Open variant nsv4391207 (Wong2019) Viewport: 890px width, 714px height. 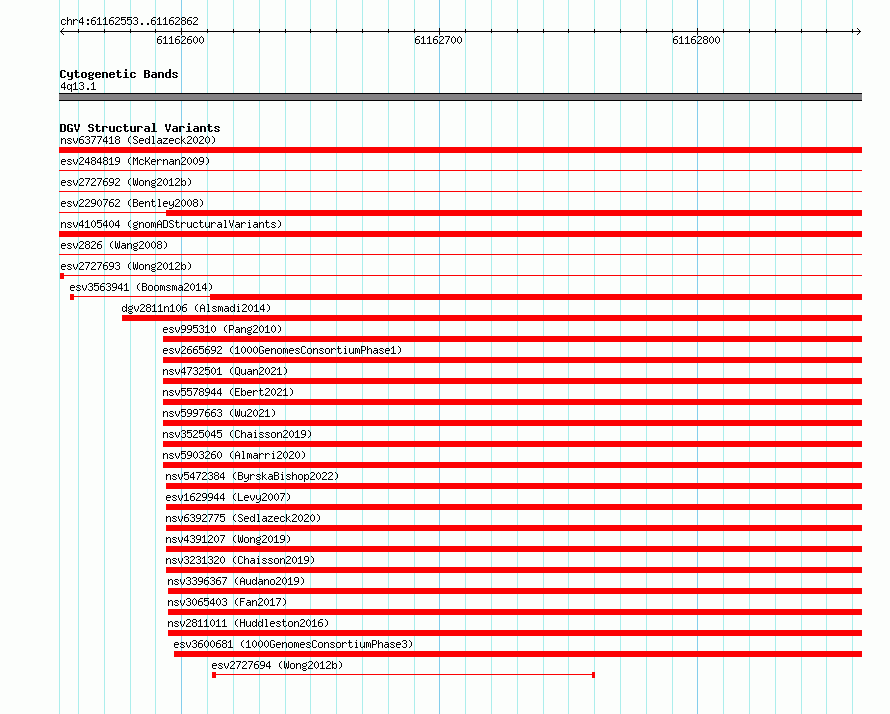(x=228, y=539)
